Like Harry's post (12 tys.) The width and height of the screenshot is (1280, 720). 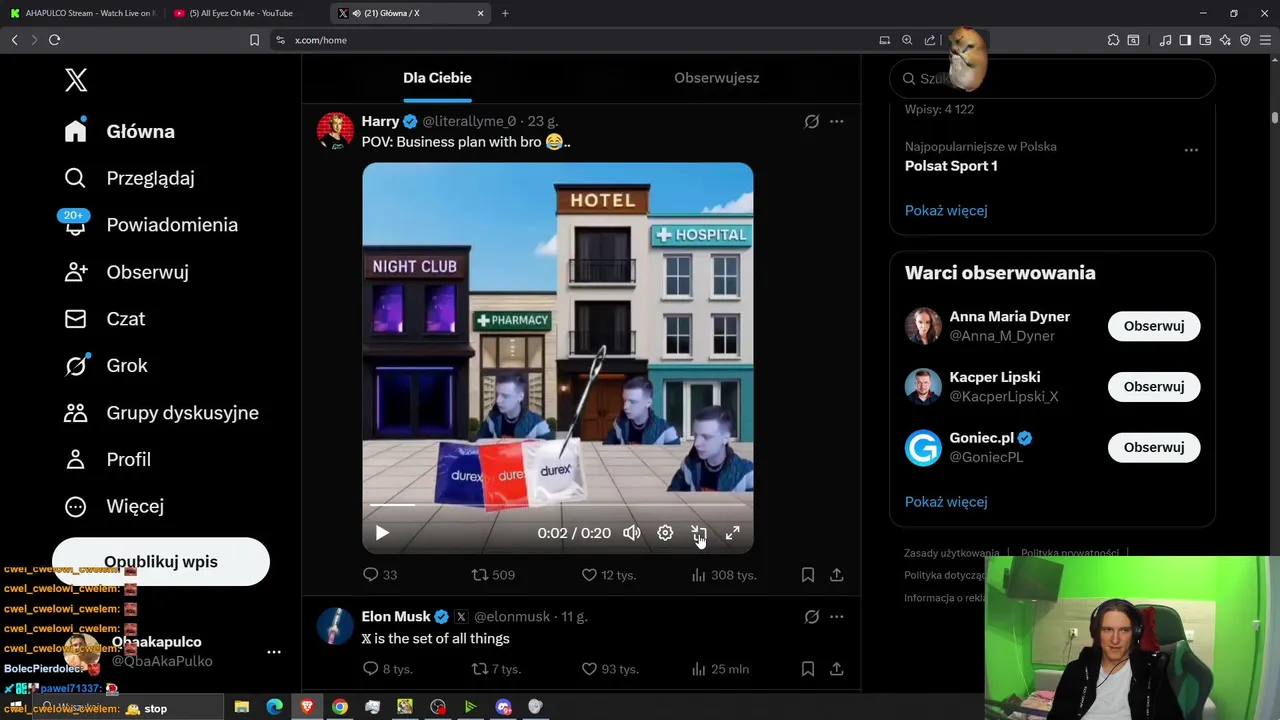609,575
